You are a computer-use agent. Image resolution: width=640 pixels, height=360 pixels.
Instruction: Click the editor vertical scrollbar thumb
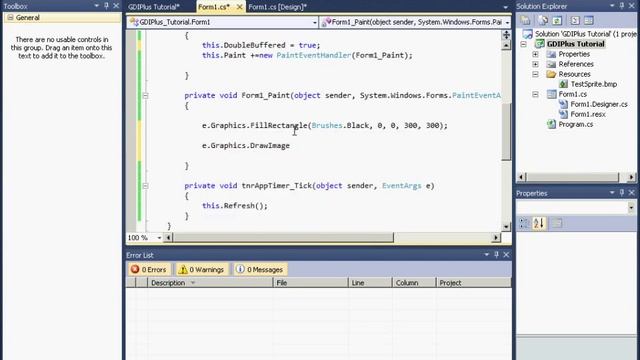click(506, 131)
